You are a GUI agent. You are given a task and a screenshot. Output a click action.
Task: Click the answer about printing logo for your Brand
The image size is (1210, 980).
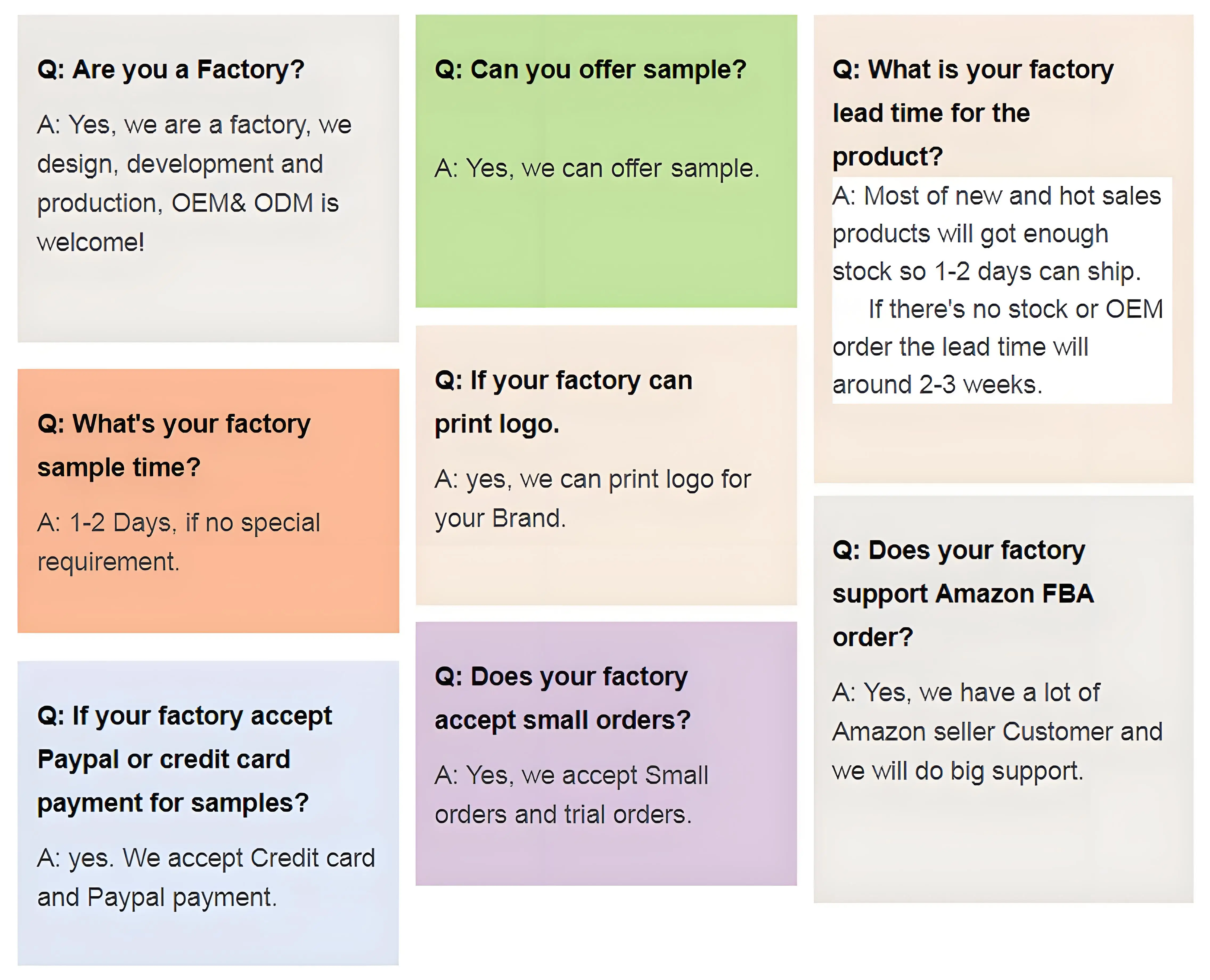[x=592, y=499]
